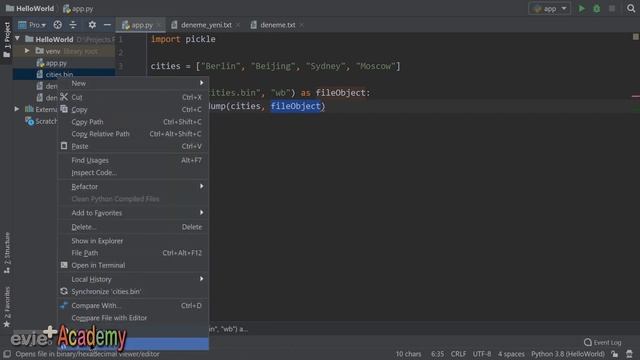Open Search Everywhere magnifier icon
The width and height of the screenshot is (640, 360).
631,9
